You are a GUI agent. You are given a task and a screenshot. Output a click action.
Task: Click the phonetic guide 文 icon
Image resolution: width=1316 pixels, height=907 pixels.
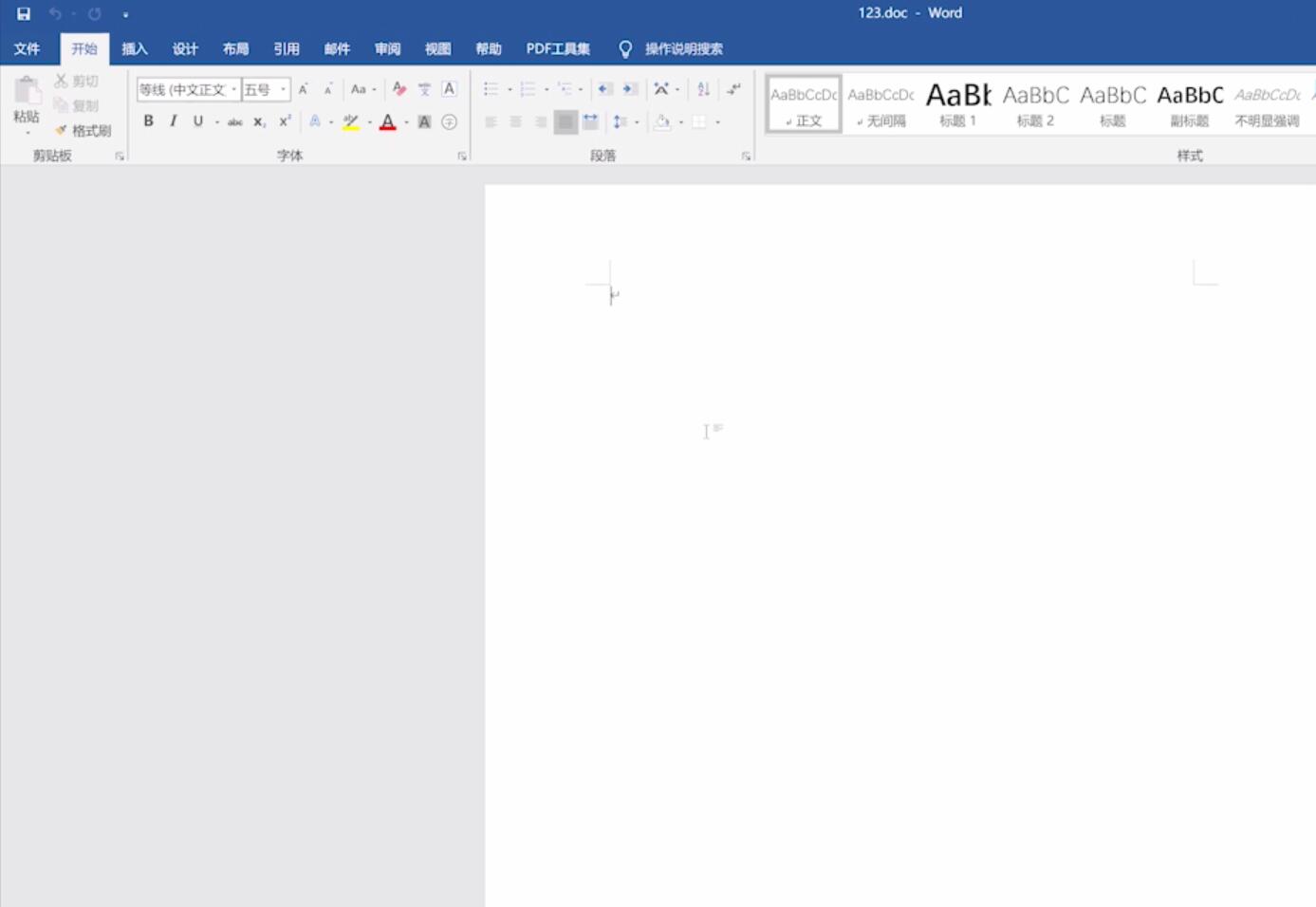click(424, 89)
